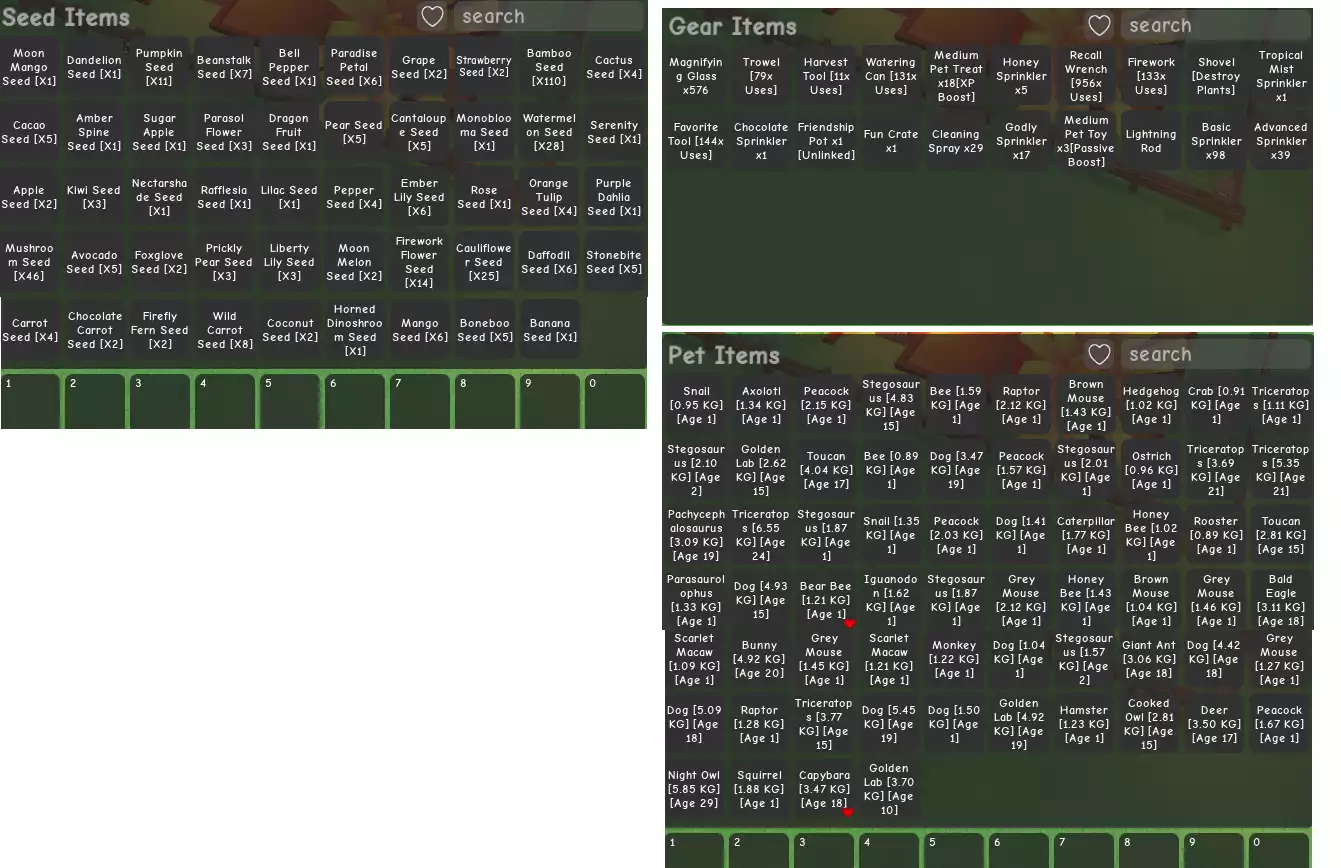Select the Moon Mango Seed item
The image size is (1341, 868).
[x=30, y=67]
